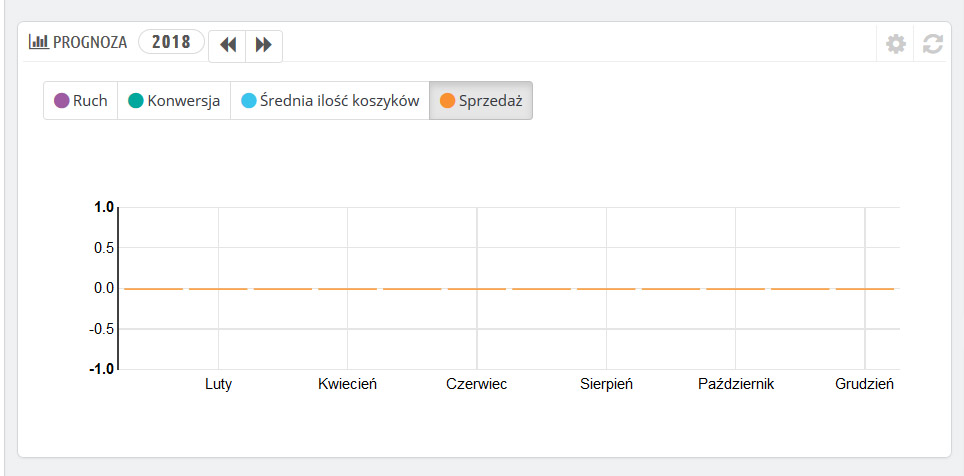This screenshot has width=964, height=476.
Task: Select the Luty label on the chart axis
Action: tap(218, 384)
